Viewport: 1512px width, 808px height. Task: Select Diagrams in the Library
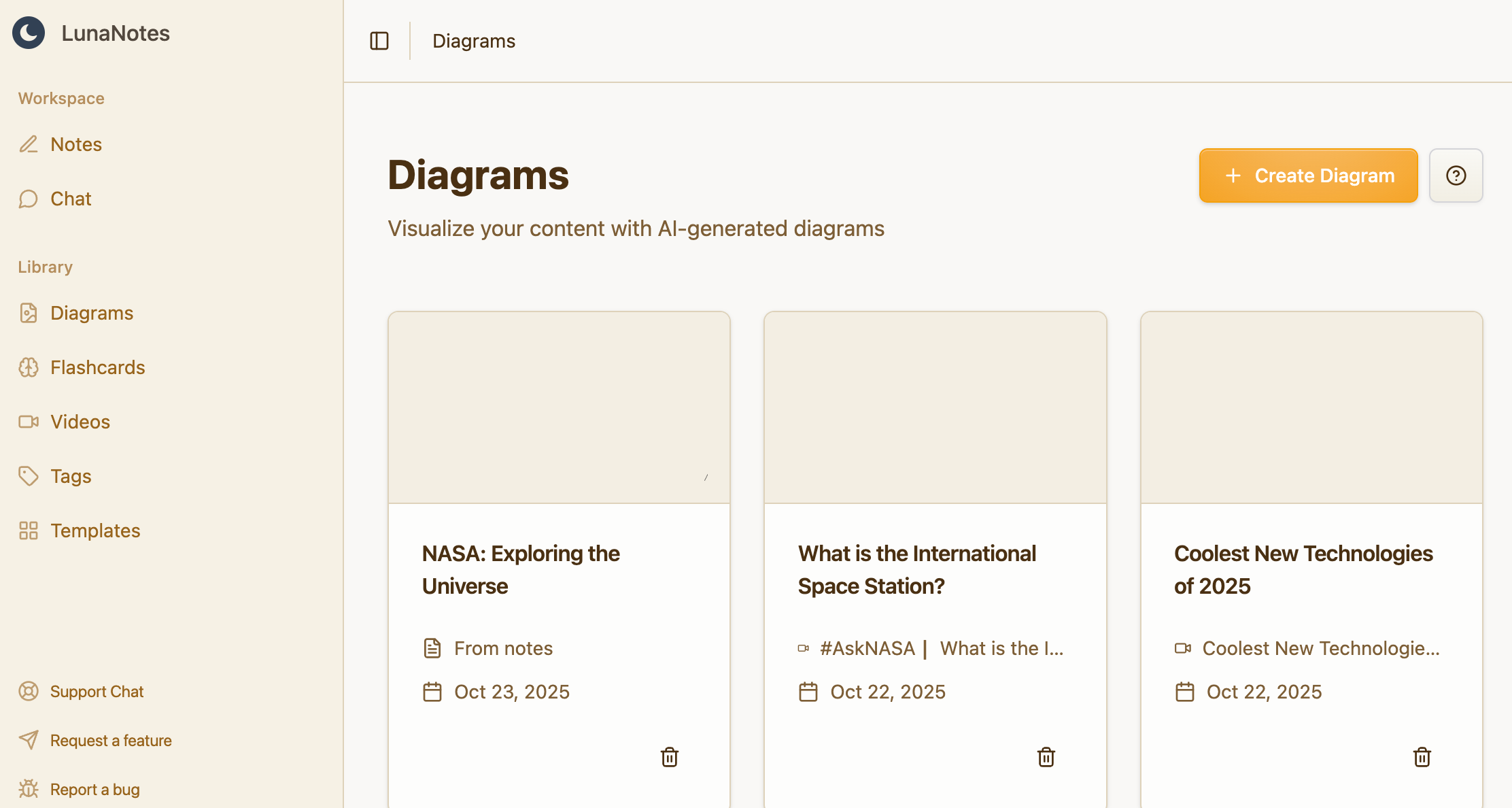pyautogui.click(x=91, y=313)
